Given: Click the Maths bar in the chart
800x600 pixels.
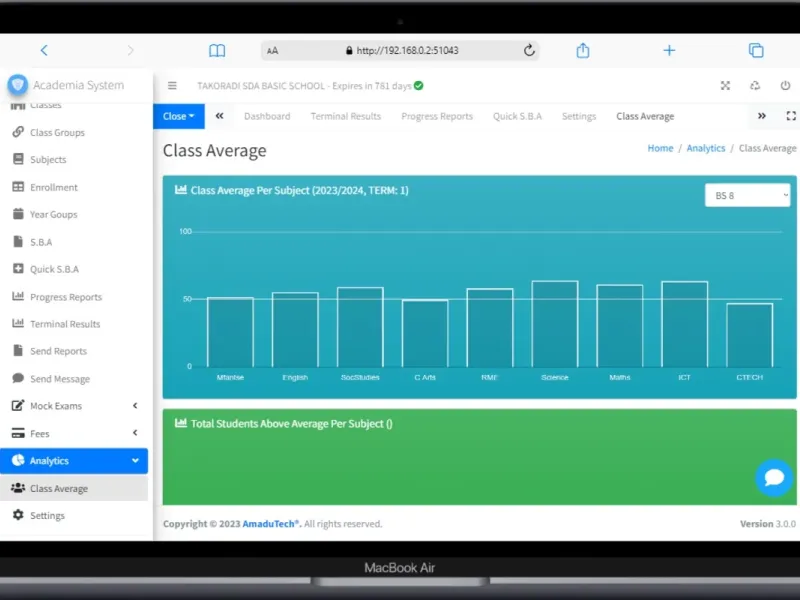Looking at the screenshot, I should click(x=619, y=326).
